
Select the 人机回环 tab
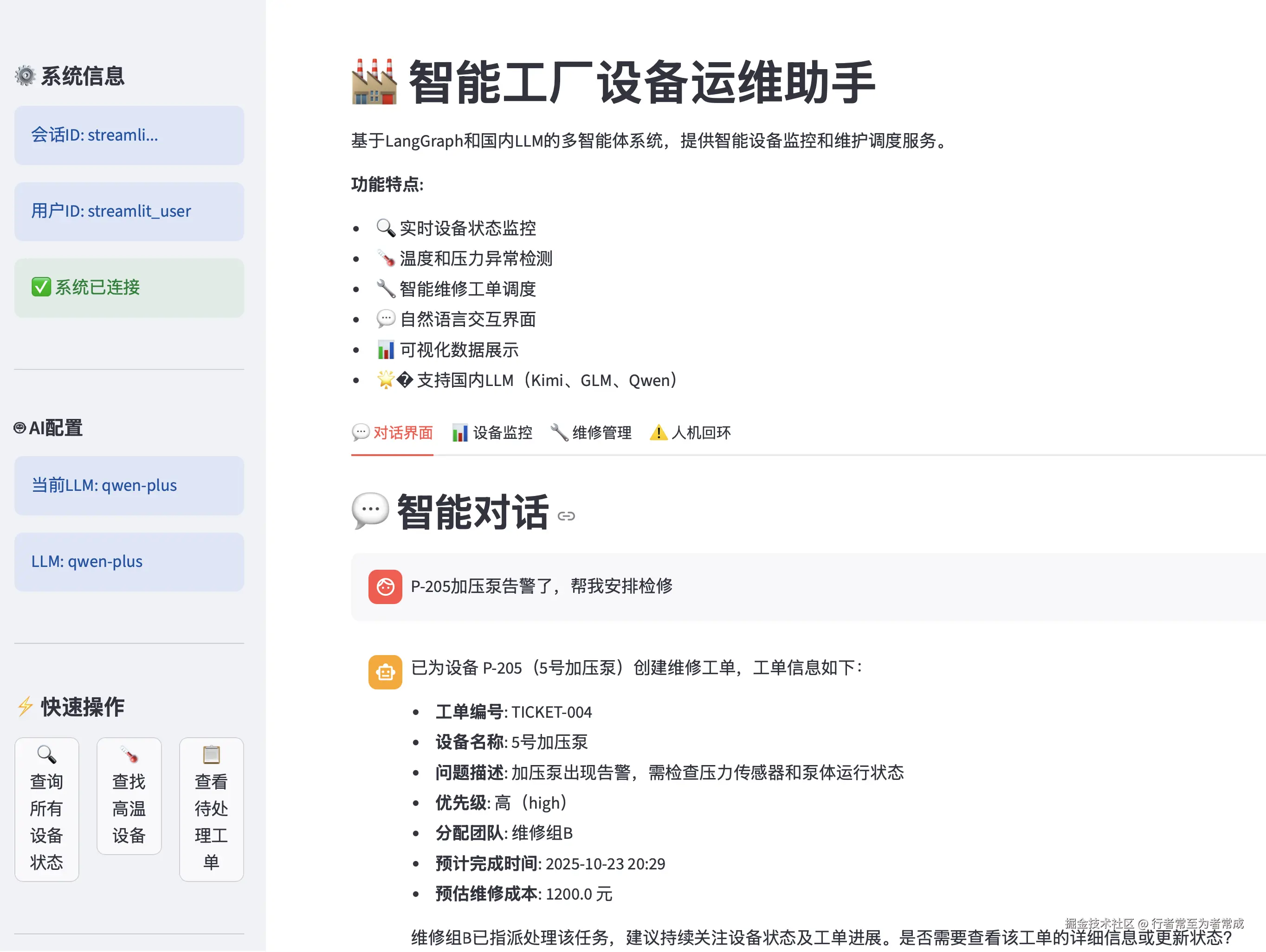[x=690, y=432]
